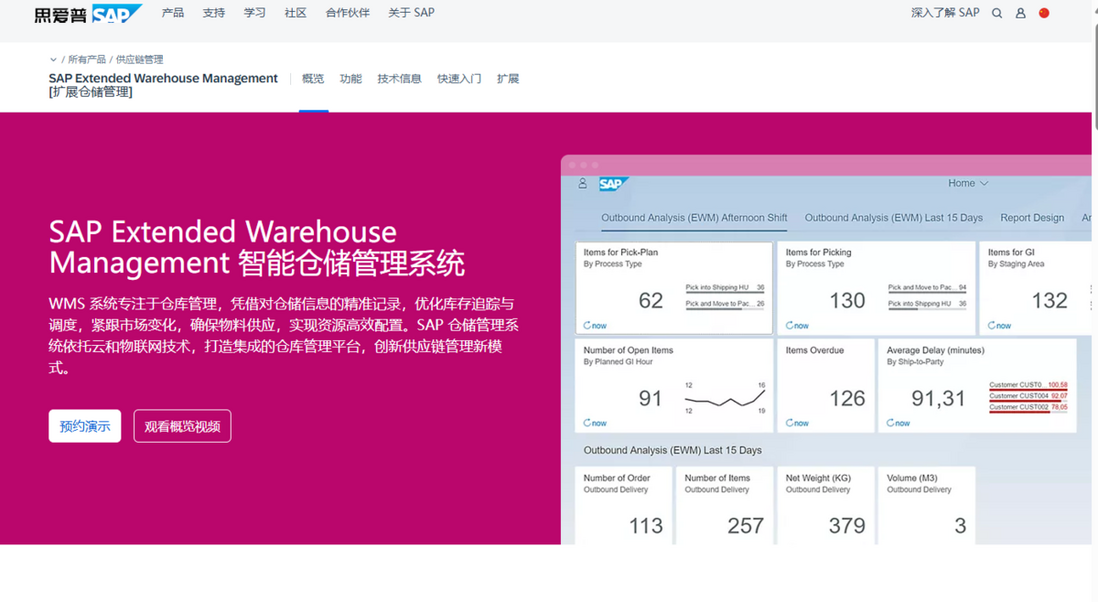The image size is (1098, 602).
Task: Select the 技术信息 tab
Action: (x=399, y=78)
